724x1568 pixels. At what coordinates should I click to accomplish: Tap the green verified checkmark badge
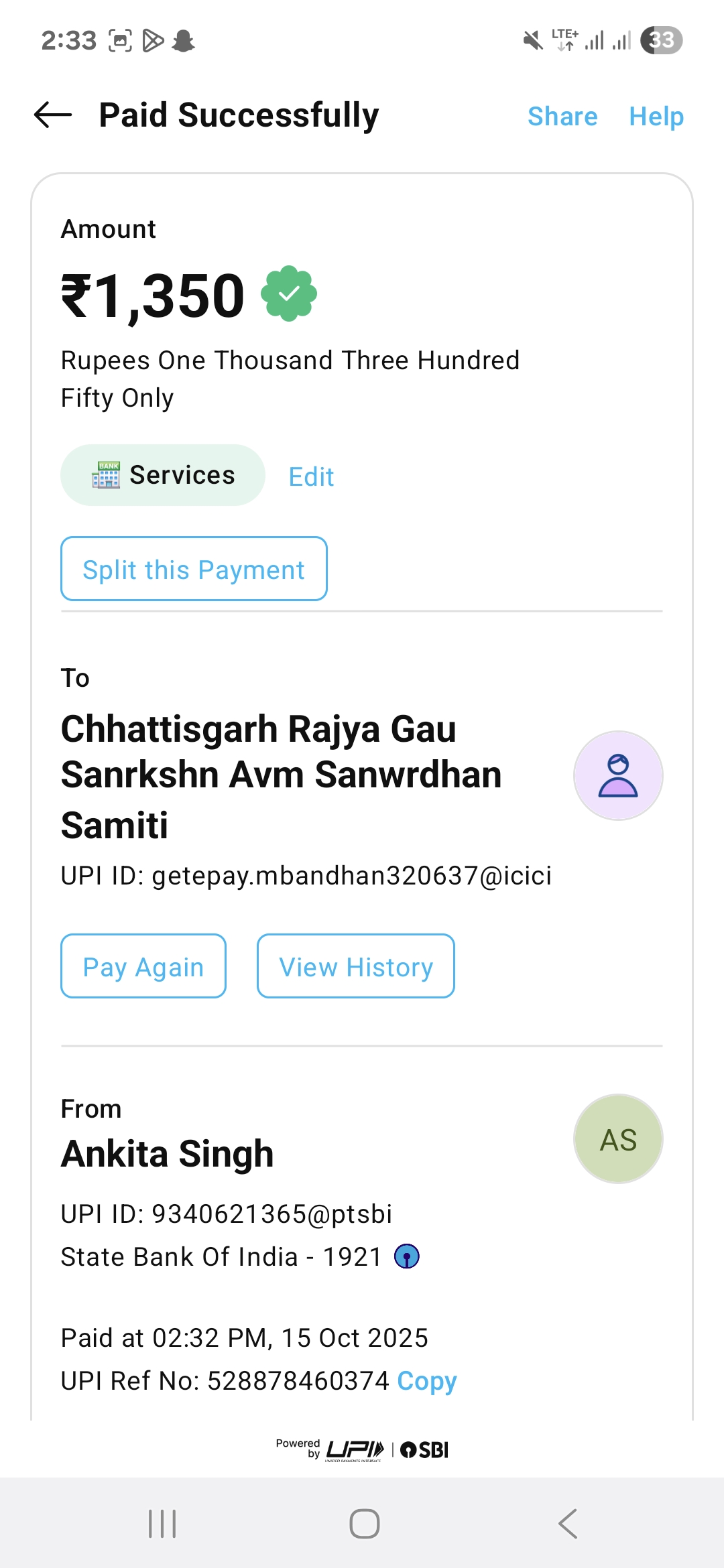[288, 293]
